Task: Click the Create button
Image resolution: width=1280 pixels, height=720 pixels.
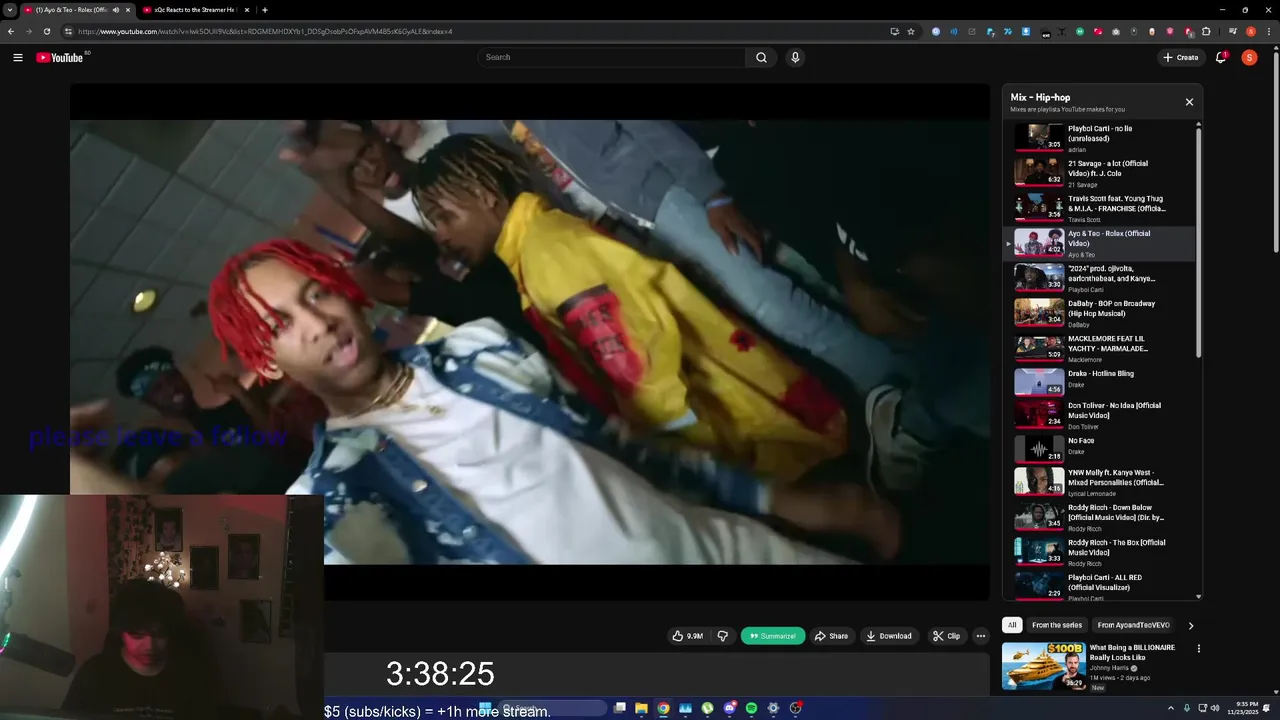Action: click(x=1181, y=57)
